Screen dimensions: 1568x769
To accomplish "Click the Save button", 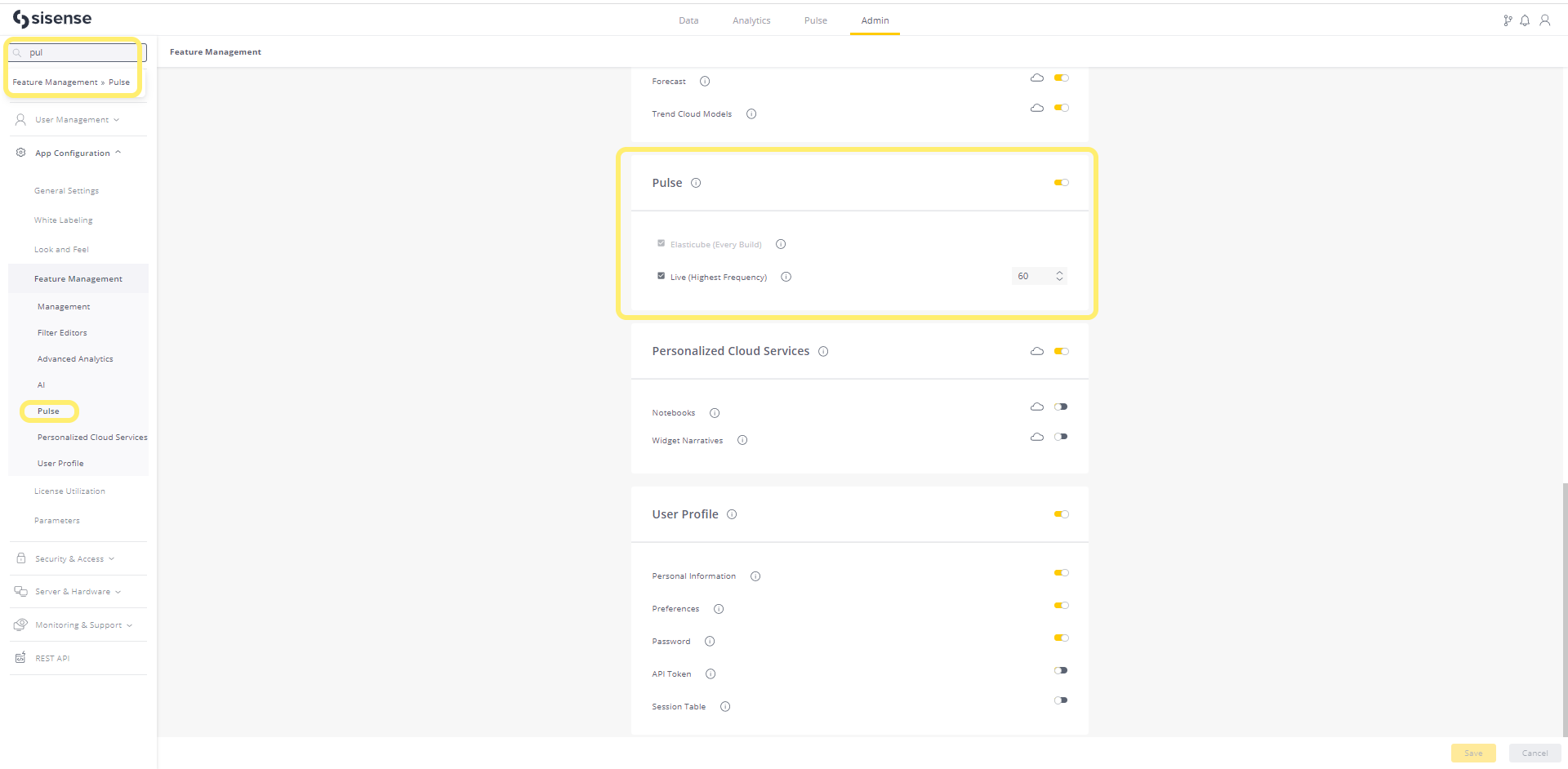I will point(1473,753).
